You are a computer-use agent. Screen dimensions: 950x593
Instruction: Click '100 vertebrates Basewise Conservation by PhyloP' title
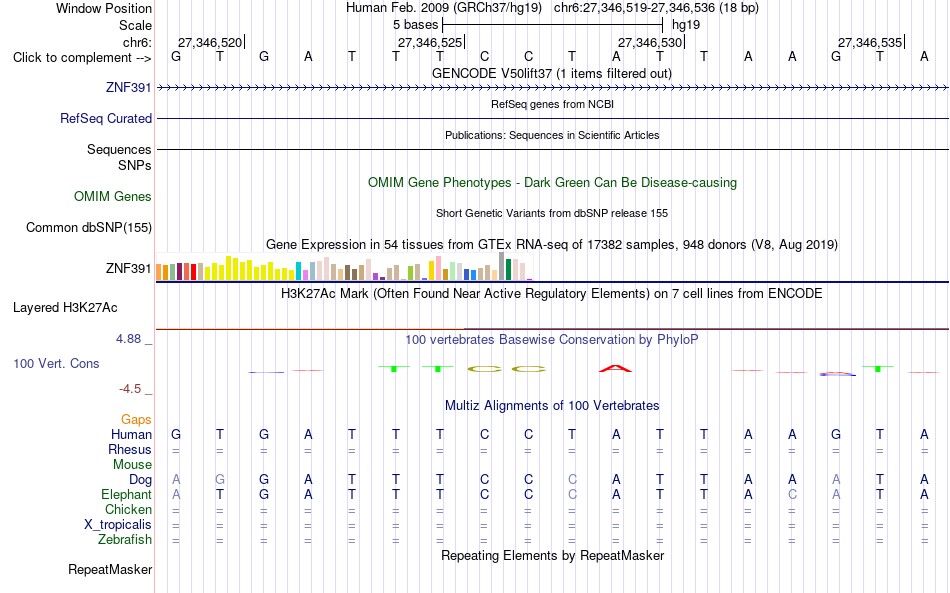pyautogui.click(x=552, y=340)
